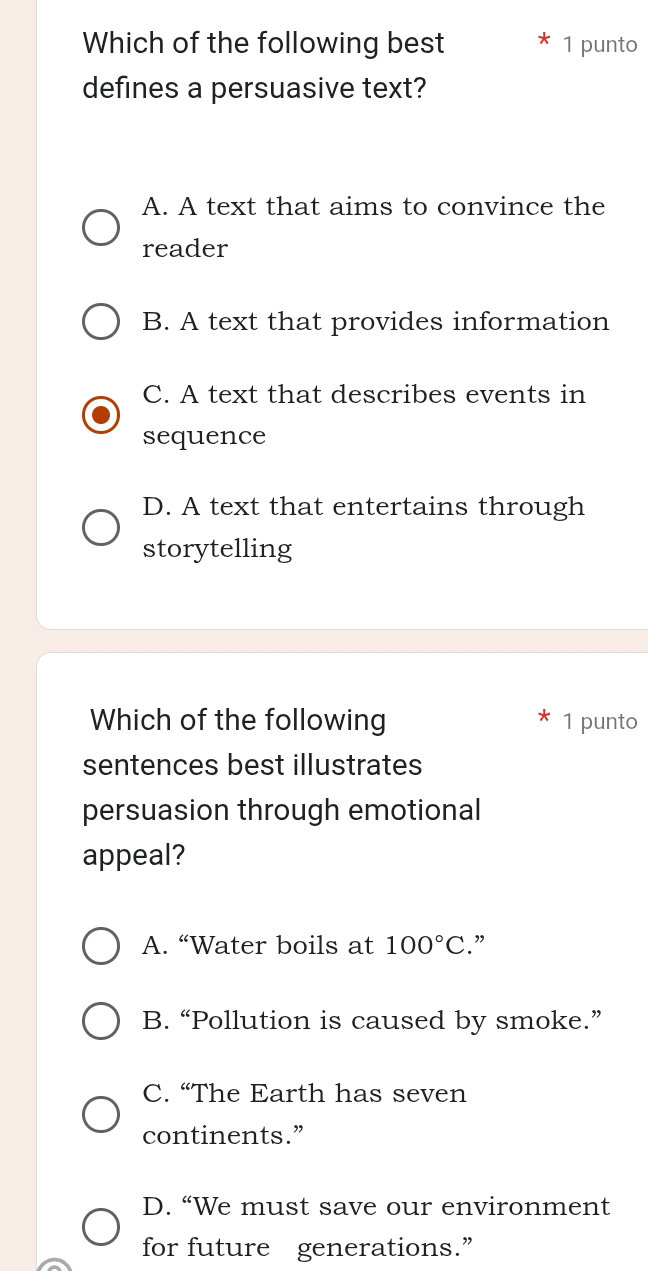This screenshot has width=648, height=1271.
Task: Select option A, Water boils at 100°C
Action: pos(101,945)
